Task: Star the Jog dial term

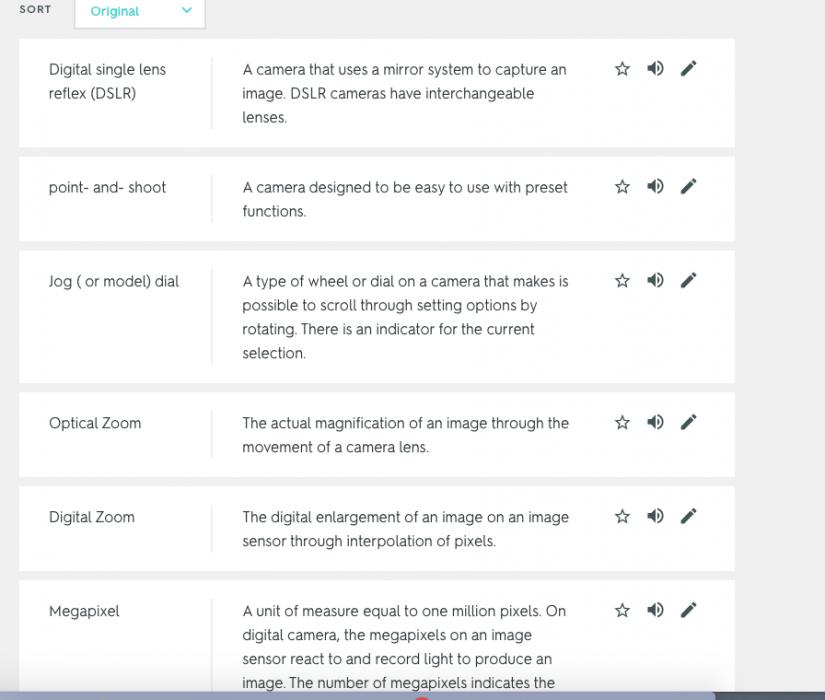Action: coord(622,281)
